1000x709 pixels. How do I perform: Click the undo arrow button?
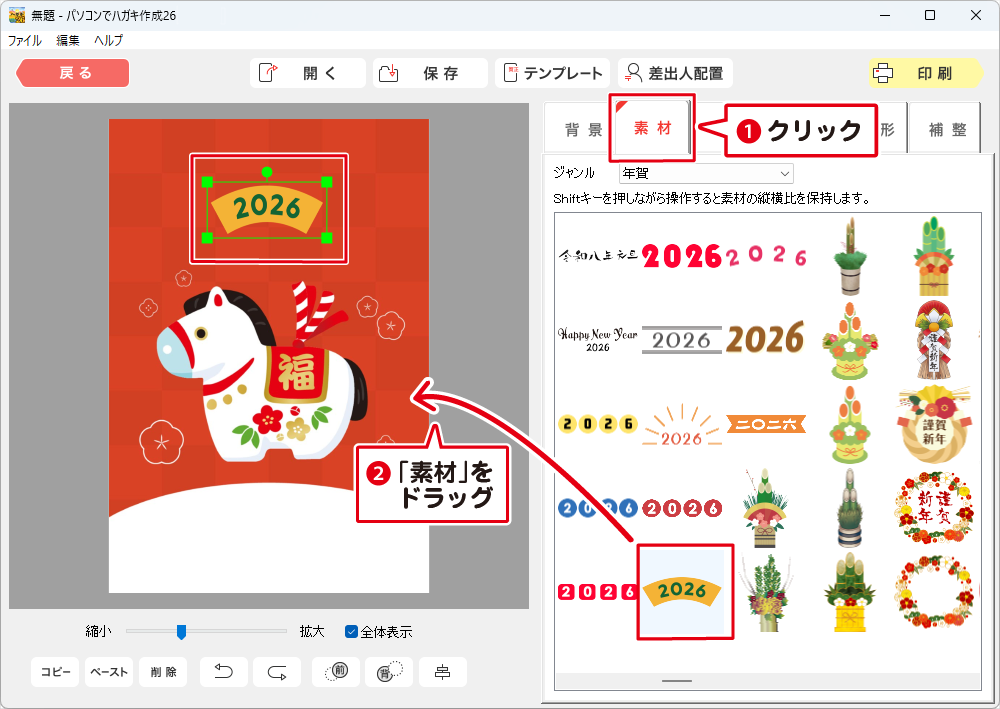(x=225, y=672)
